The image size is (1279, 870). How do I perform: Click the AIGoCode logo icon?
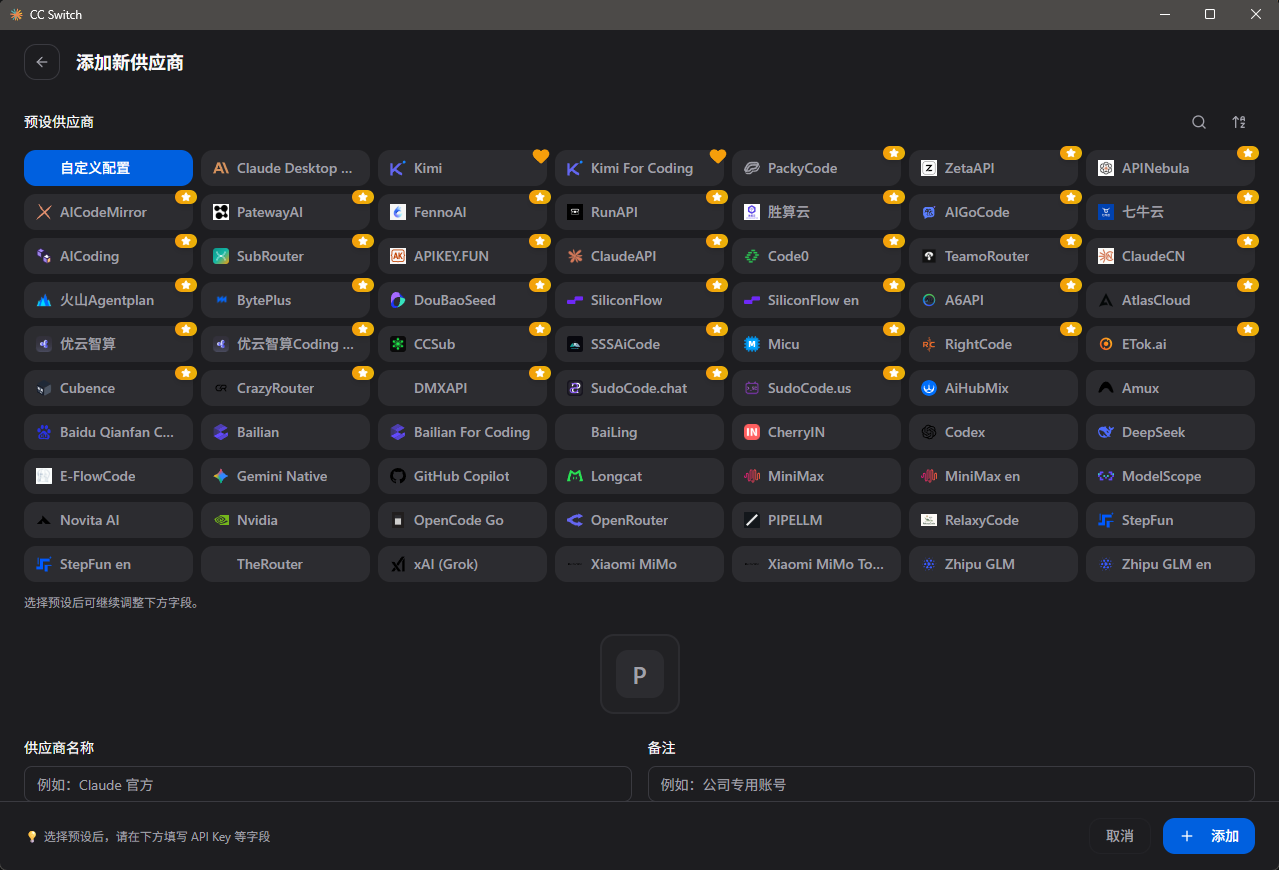click(x=929, y=212)
